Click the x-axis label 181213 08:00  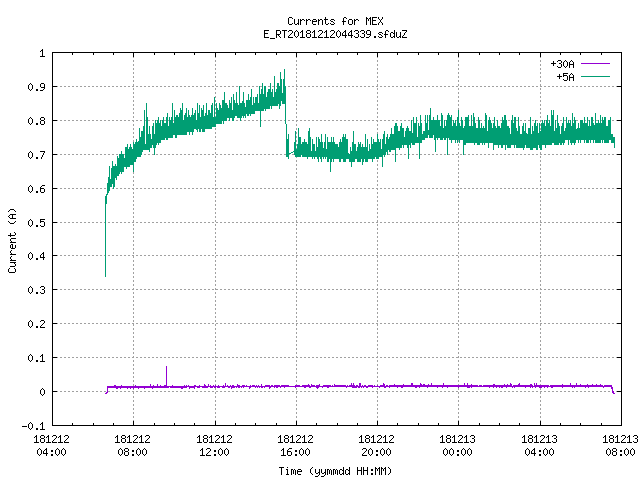pyautogui.click(x=620, y=445)
